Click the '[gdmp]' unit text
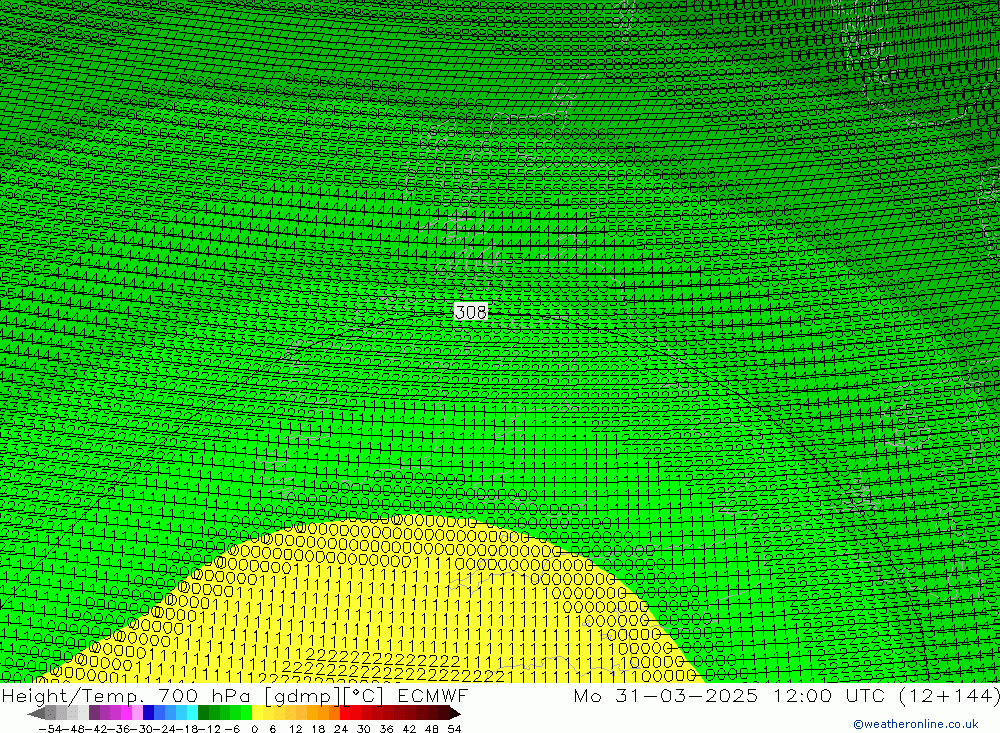Image resolution: width=1000 pixels, height=733 pixels. pyautogui.click(x=303, y=696)
